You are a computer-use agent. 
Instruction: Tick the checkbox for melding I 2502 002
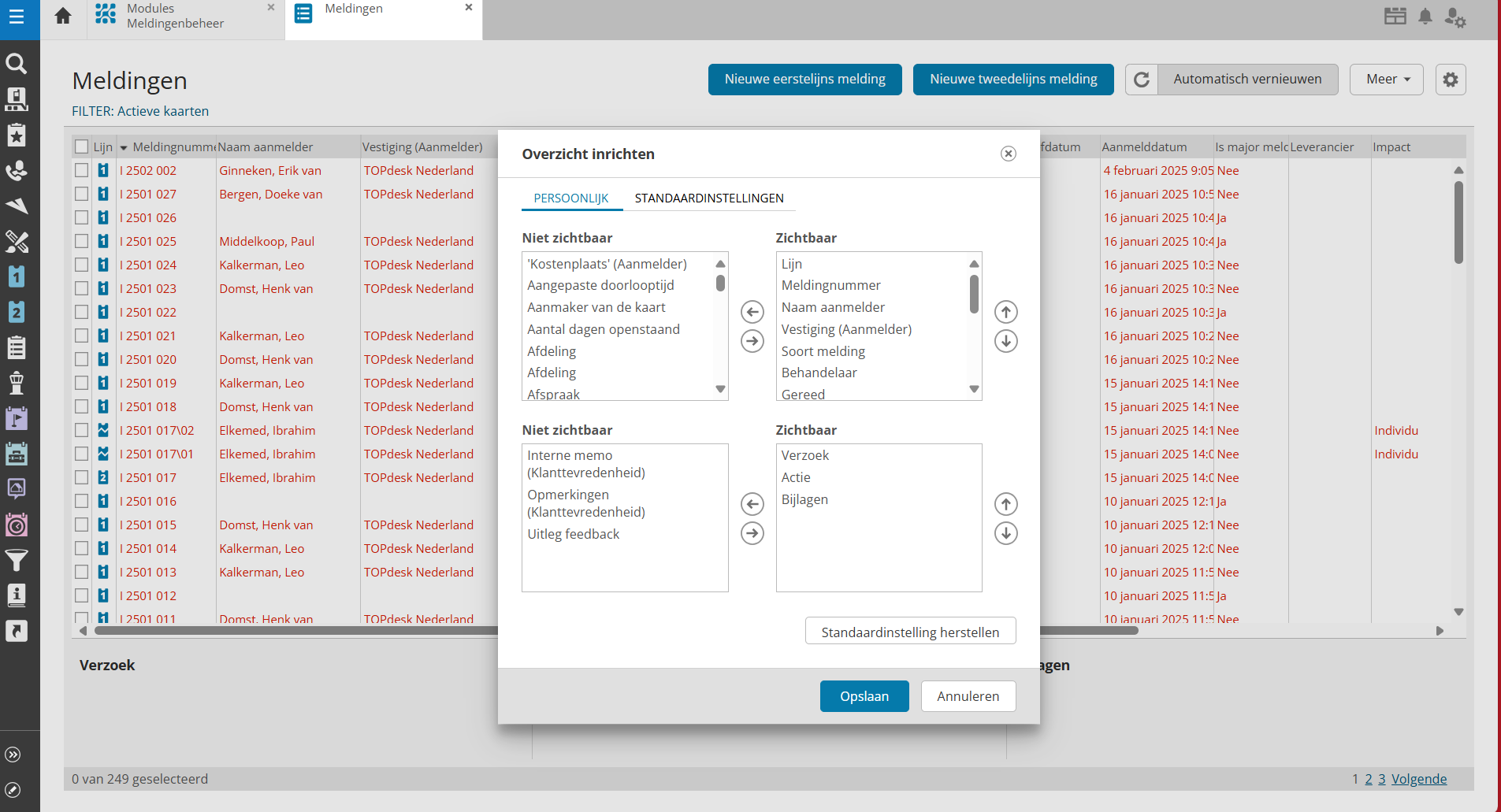[x=82, y=170]
